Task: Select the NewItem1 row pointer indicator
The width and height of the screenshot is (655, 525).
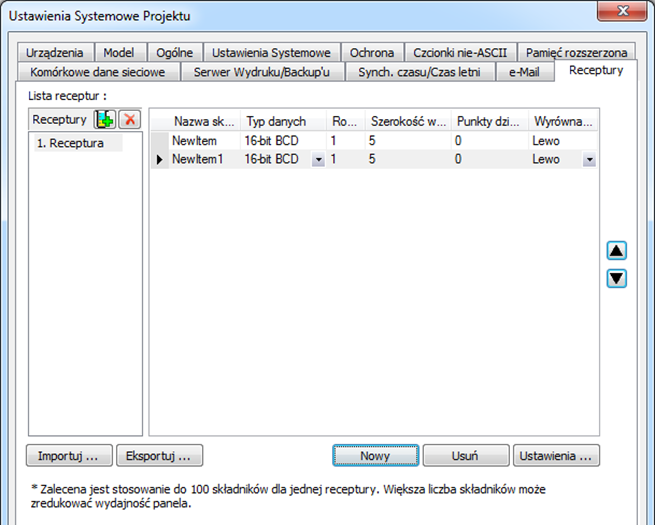Action: 160,159
